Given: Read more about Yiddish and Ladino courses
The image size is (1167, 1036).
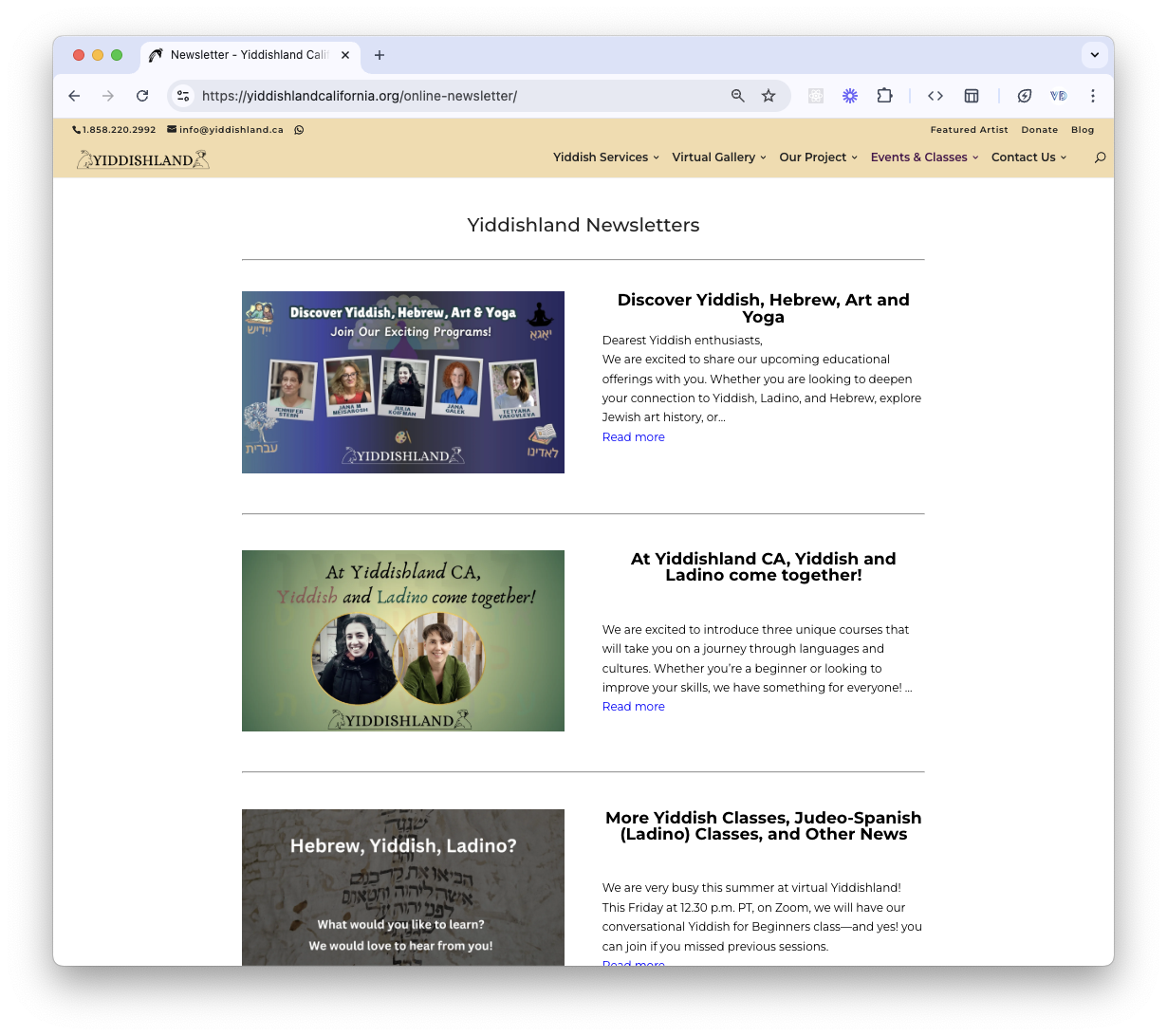Looking at the screenshot, I should click(634, 707).
